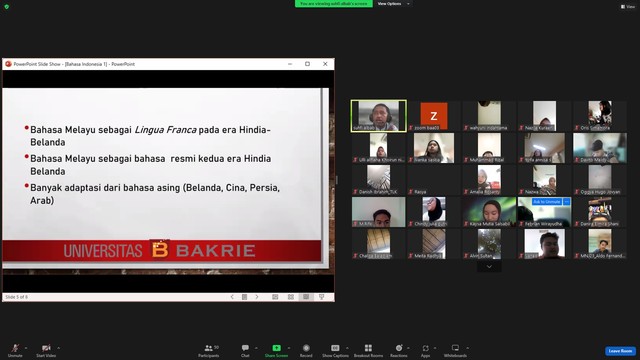
Task: Open more options on Febrian Wirayudha tile
Action: tap(567, 202)
